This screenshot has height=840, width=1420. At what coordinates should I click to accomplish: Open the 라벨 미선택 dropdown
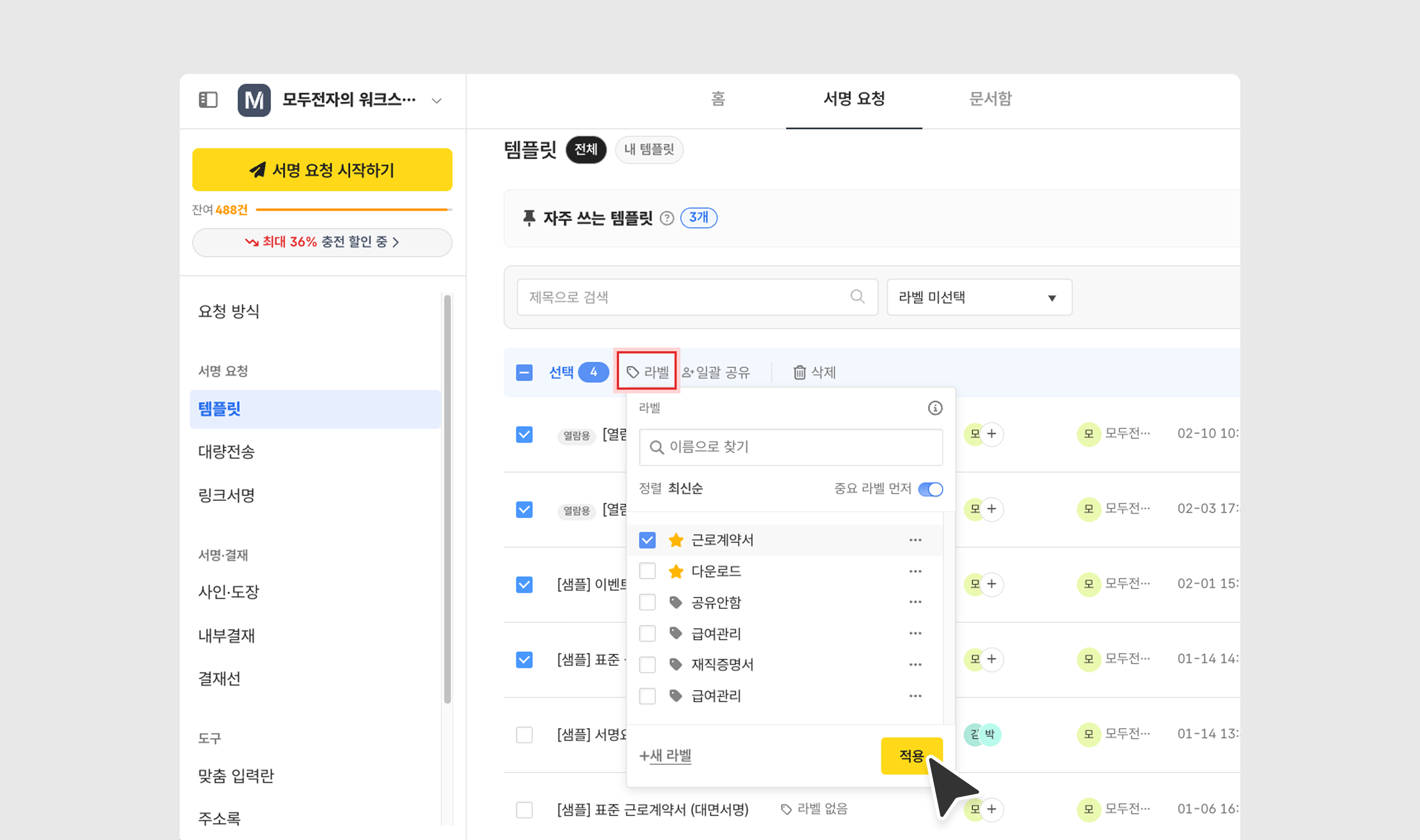pos(978,297)
